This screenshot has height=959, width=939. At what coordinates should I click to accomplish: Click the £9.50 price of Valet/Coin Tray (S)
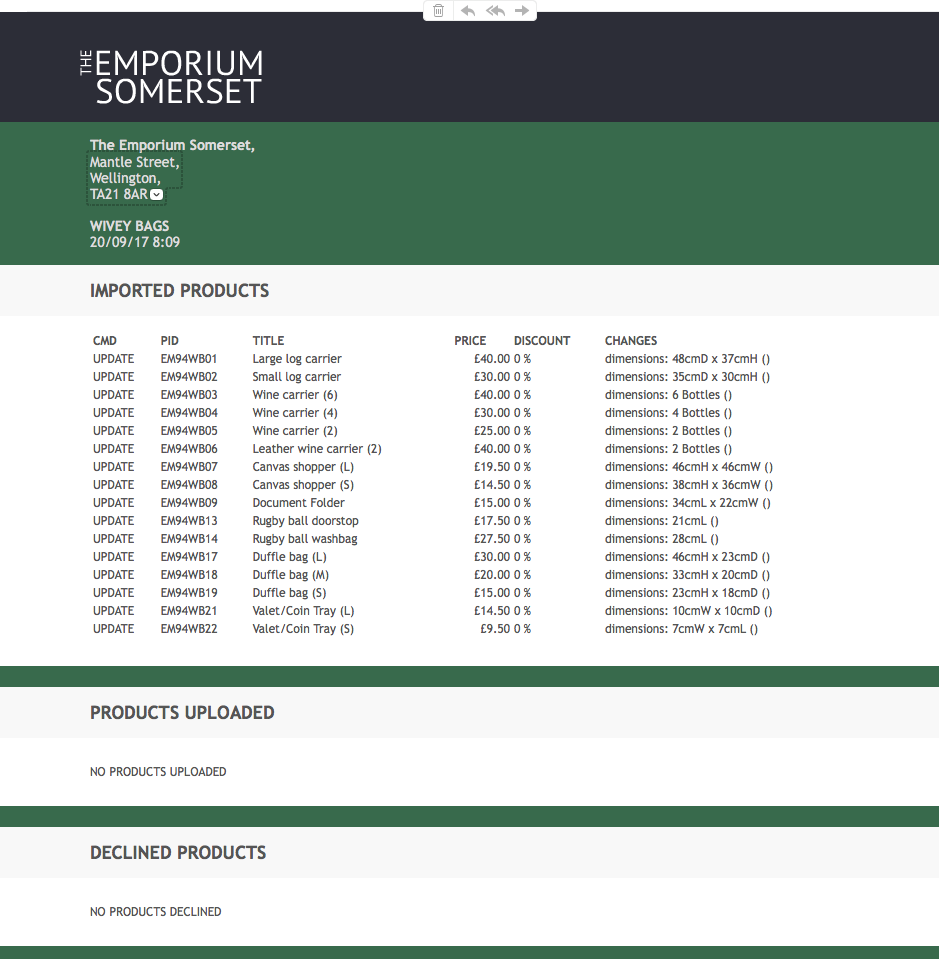coord(495,629)
